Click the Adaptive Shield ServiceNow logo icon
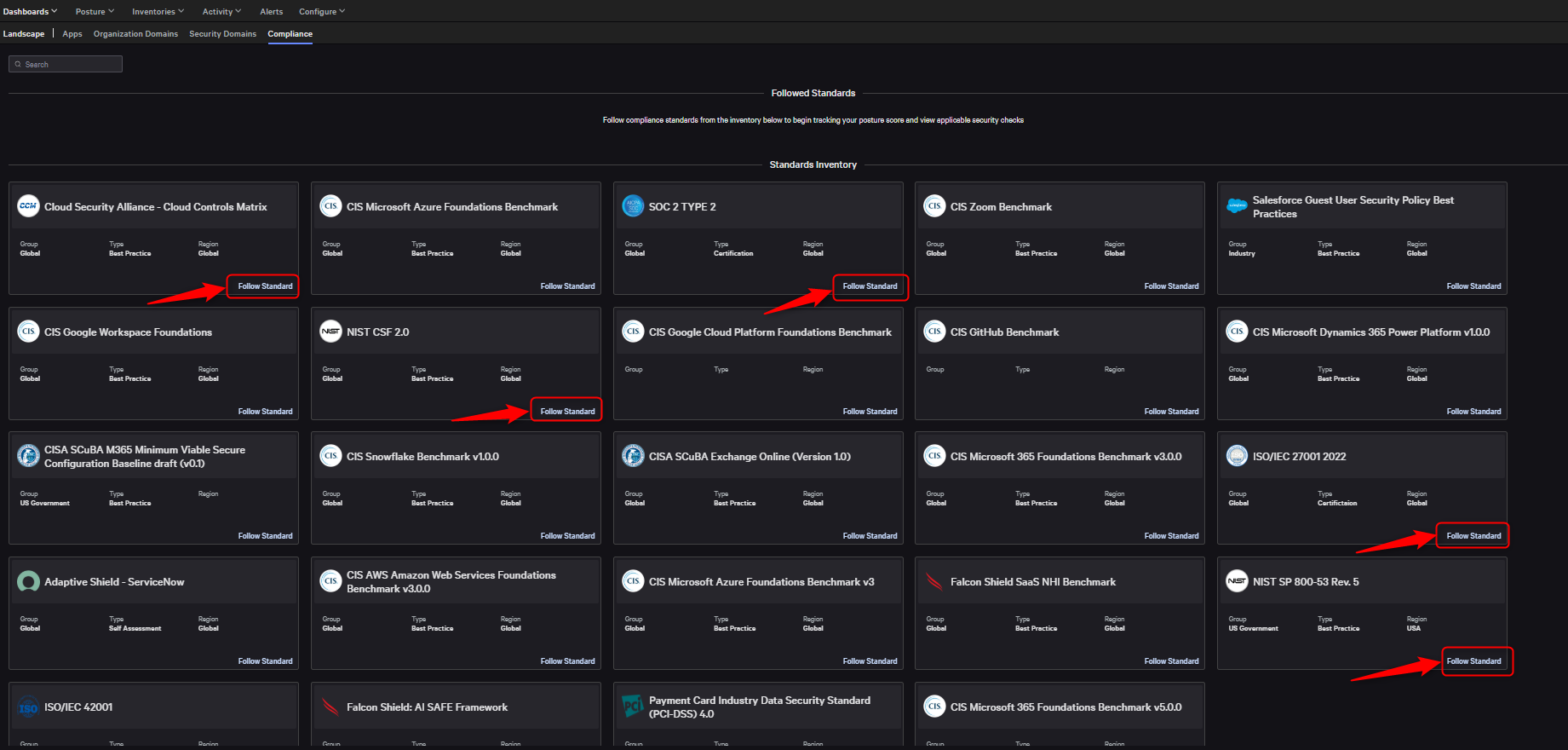1568x750 pixels. point(28,581)
